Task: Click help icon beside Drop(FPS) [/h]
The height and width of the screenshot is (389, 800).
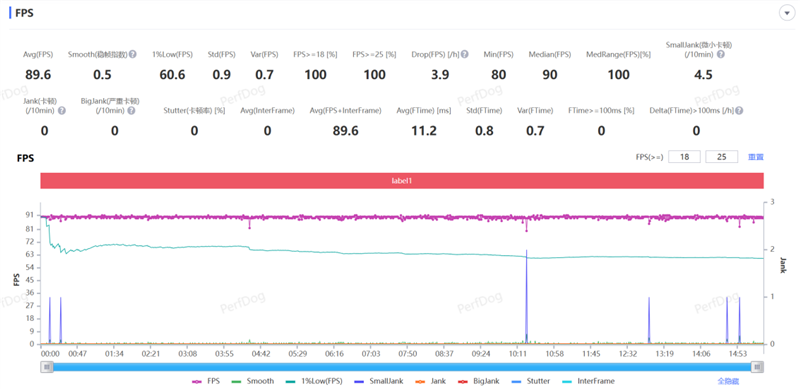Action: coord(465,54)
